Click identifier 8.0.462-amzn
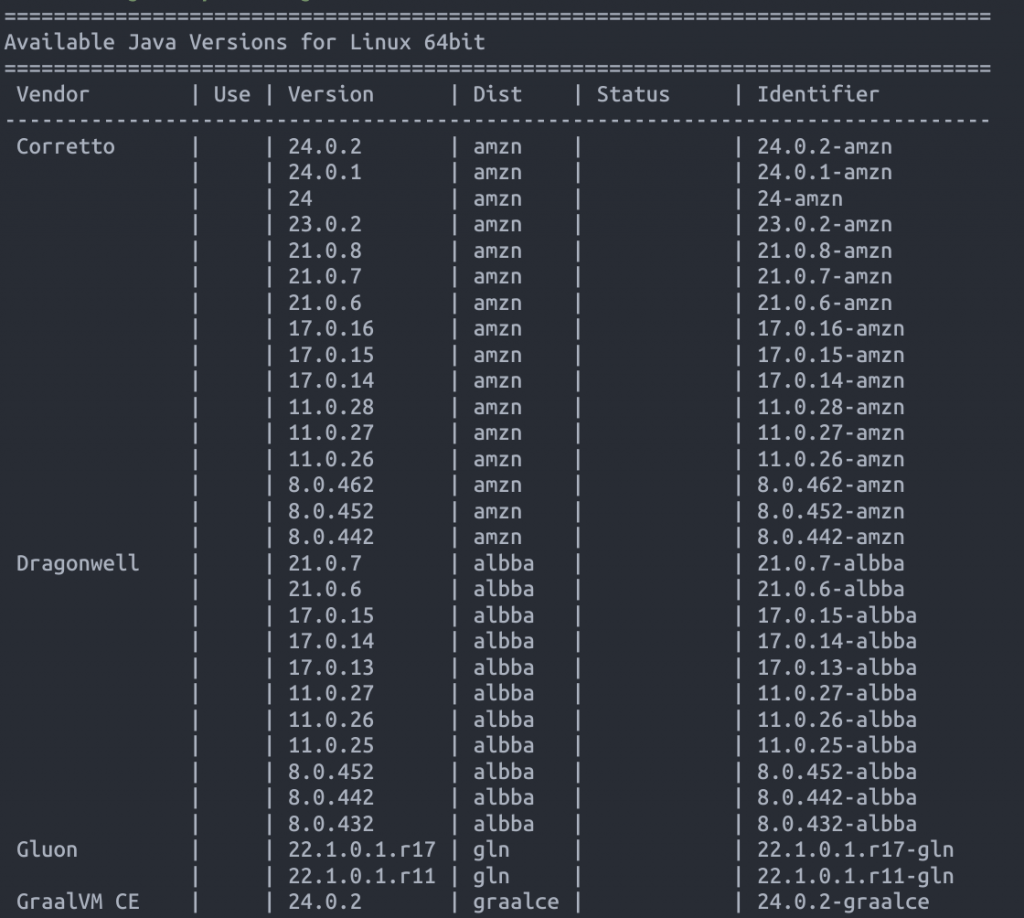The height and width of the screenshot is (918, 1024). click(x=831, y=485)
